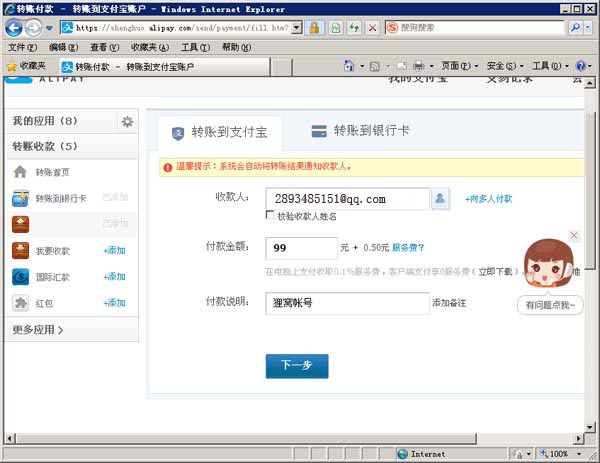Click the 付款说明 input field
The image size is (600, 463).
point(347,303)
